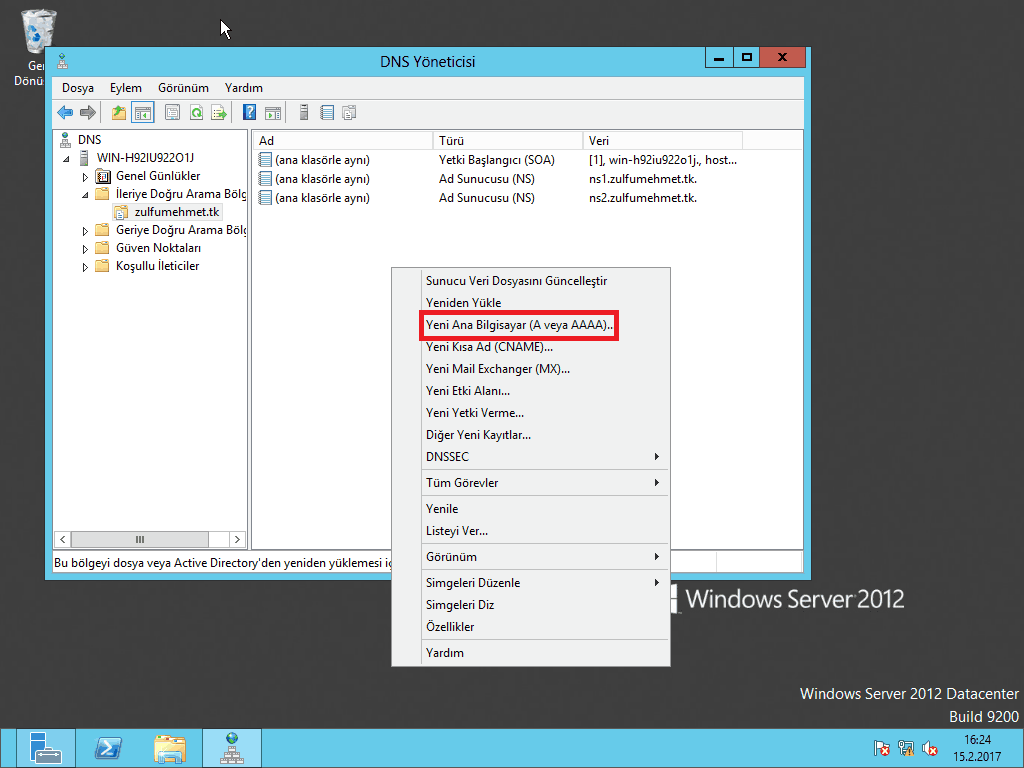Choose Yeniden Yükle
1024x768 pixels.
(x=531, y=303)
